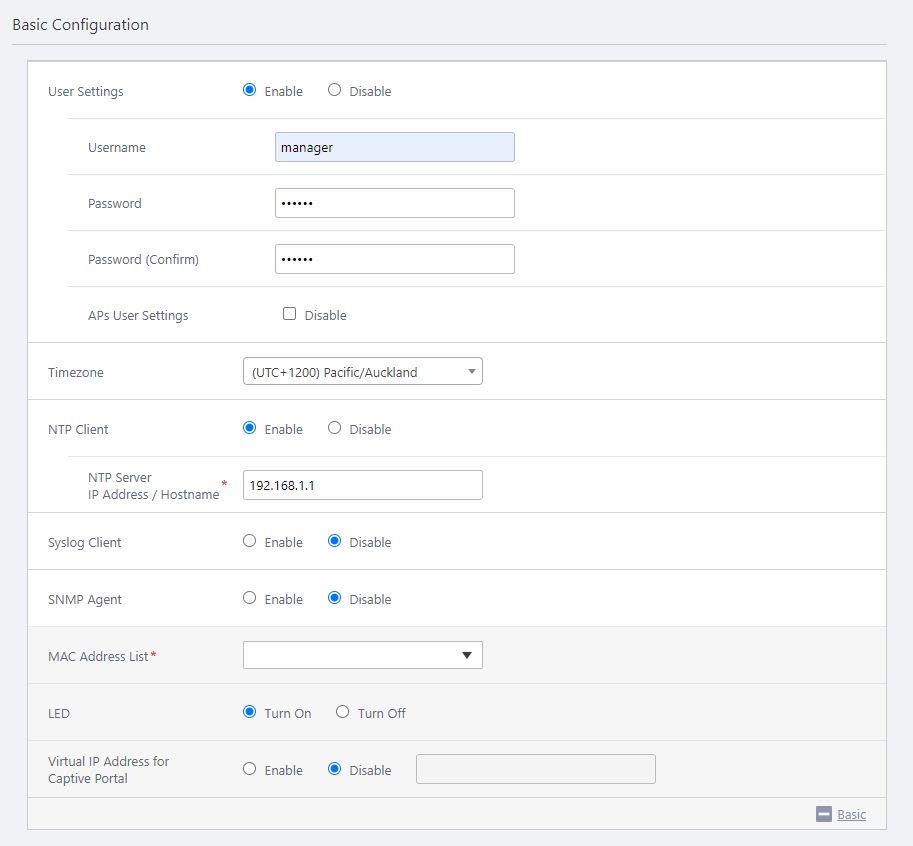This screenshot has width=913, height=846.
Task: Select Disable for User Settings
Action: tap(335, 90)
